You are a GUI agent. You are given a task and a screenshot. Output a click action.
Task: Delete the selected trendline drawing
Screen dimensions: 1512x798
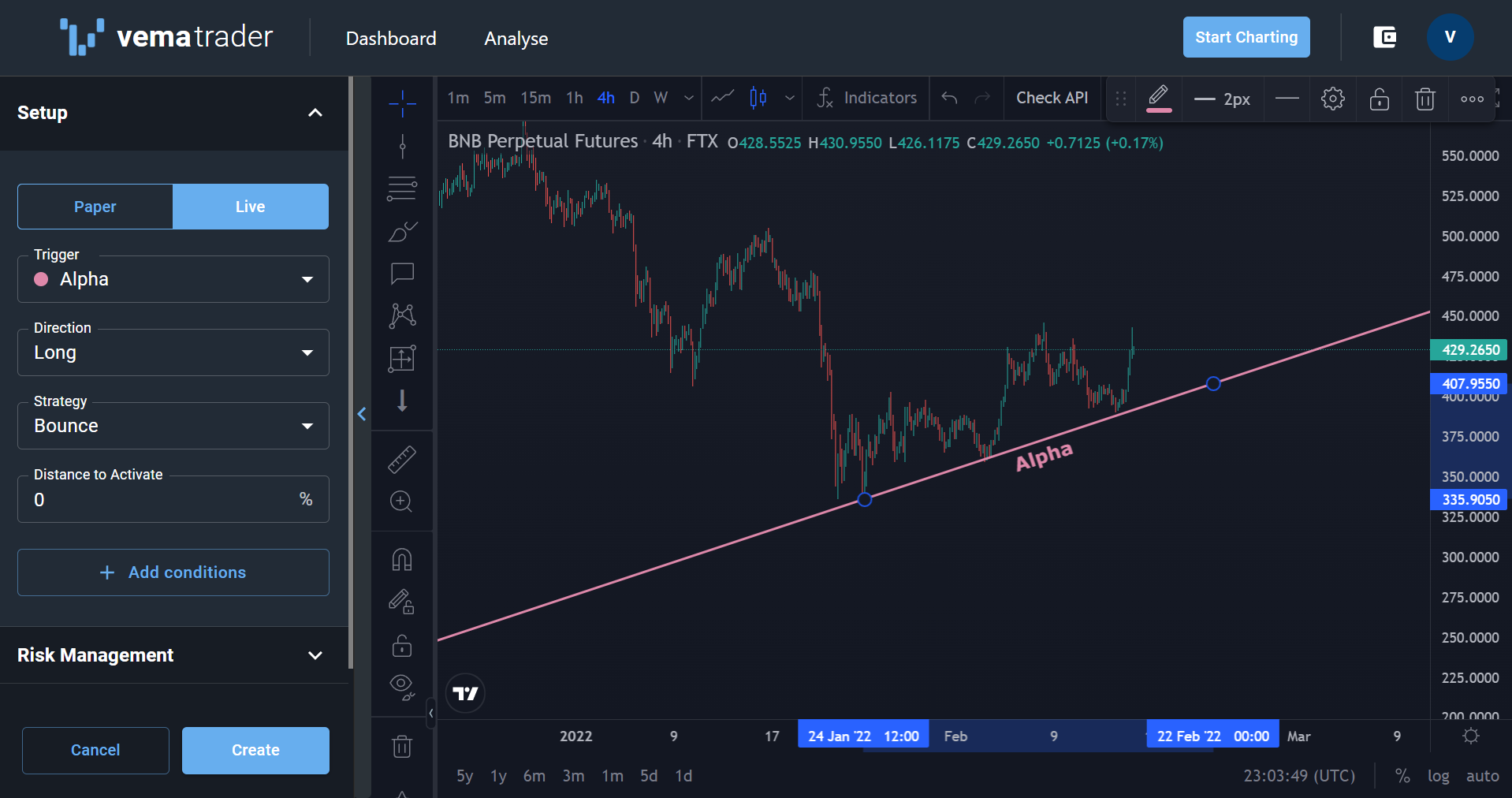coord(1425,99)
